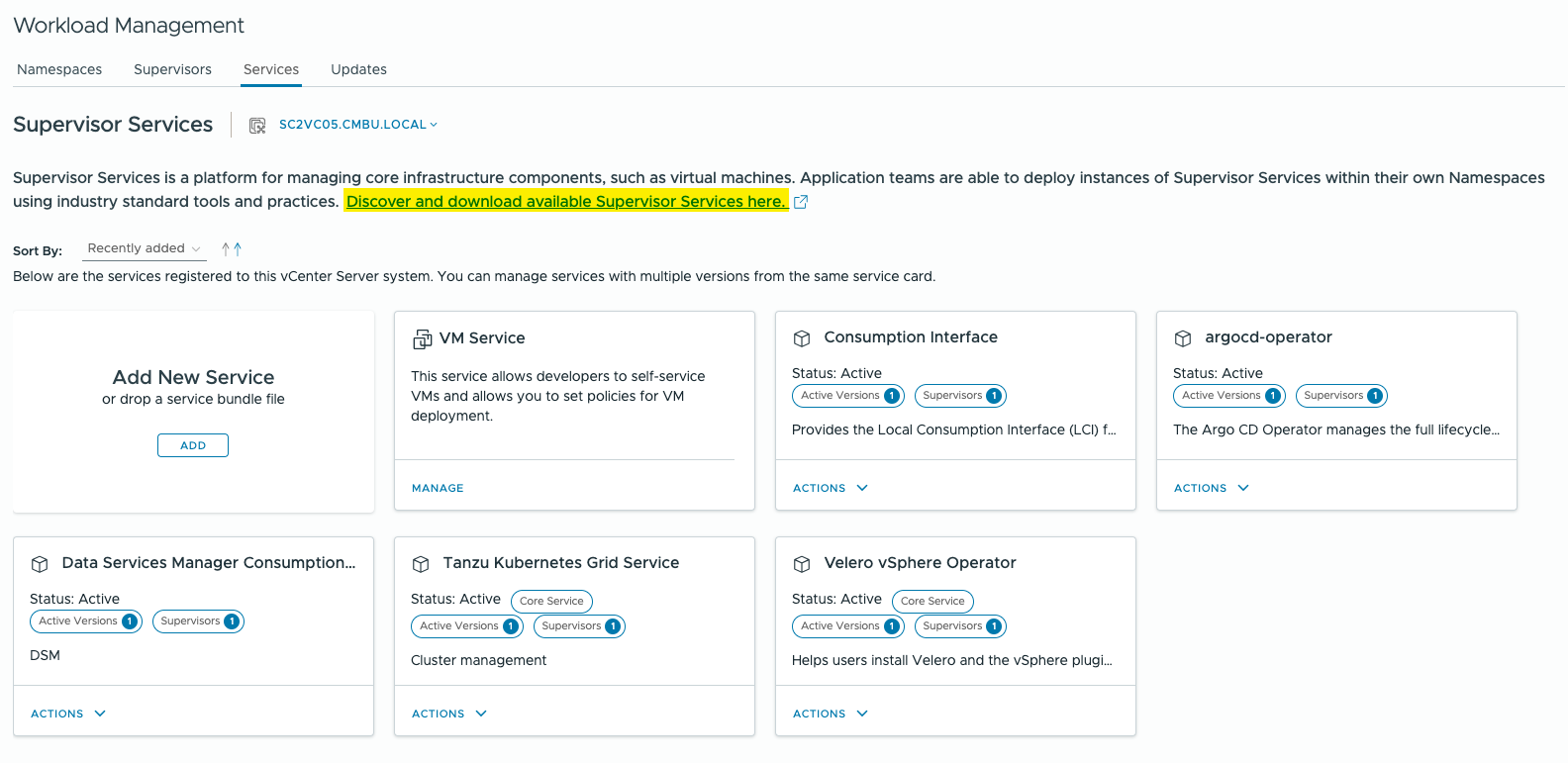Viewport: 1568px width, 763px height.
Task: Click the argocd-operator card title
Action: pos(1268,337)
